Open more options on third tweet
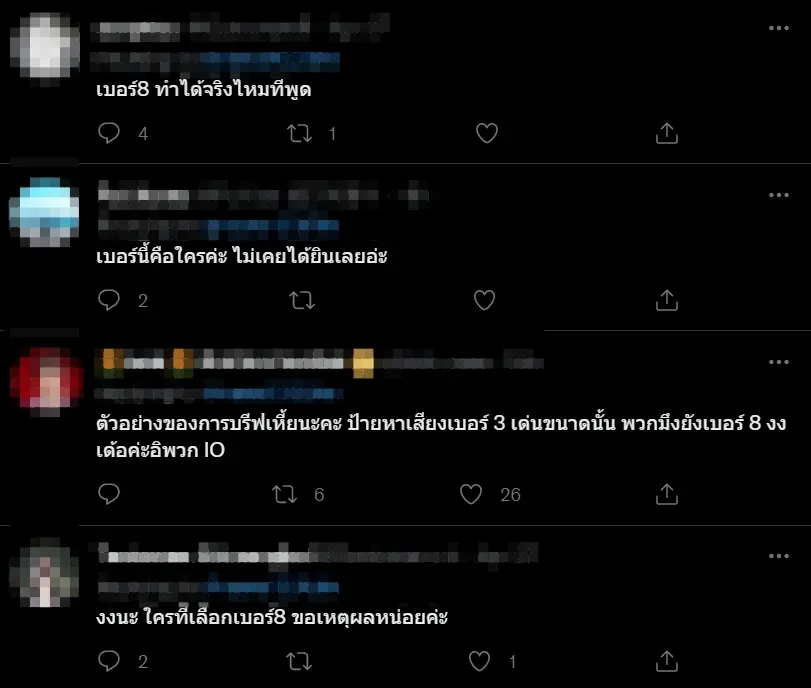This screenshot has width=811, height=688. point(778,362)
